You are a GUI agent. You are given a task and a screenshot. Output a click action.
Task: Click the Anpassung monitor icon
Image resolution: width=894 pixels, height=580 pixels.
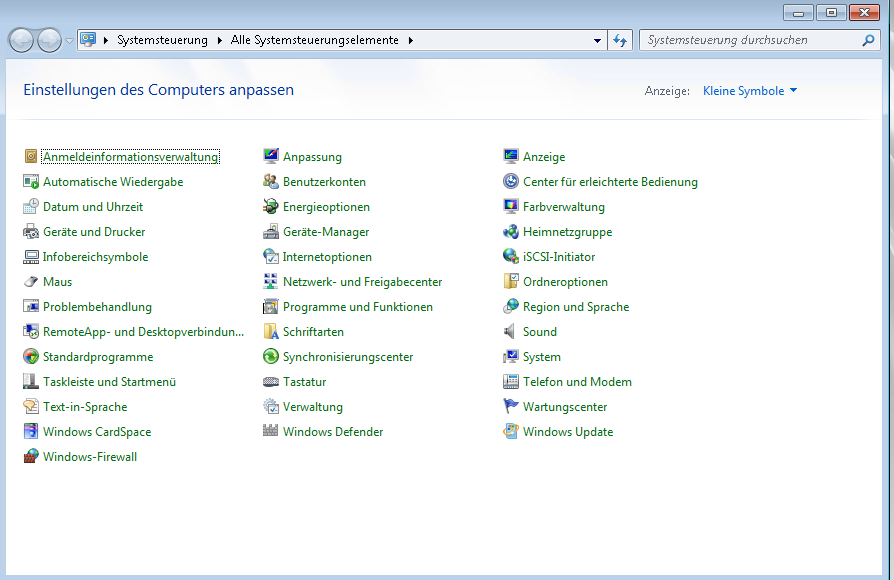pos(271,156)
